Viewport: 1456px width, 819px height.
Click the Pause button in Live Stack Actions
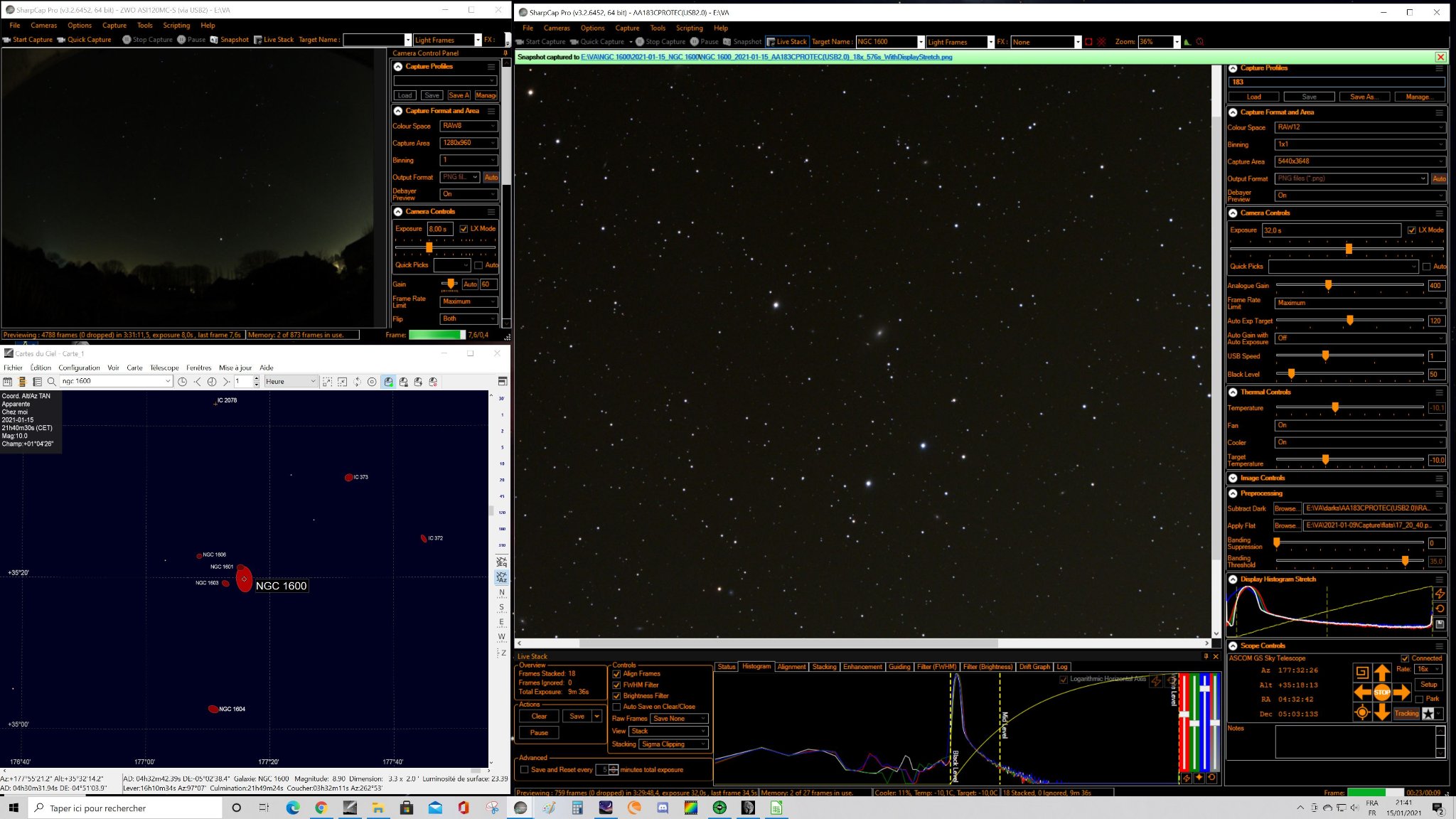[539, 733]
